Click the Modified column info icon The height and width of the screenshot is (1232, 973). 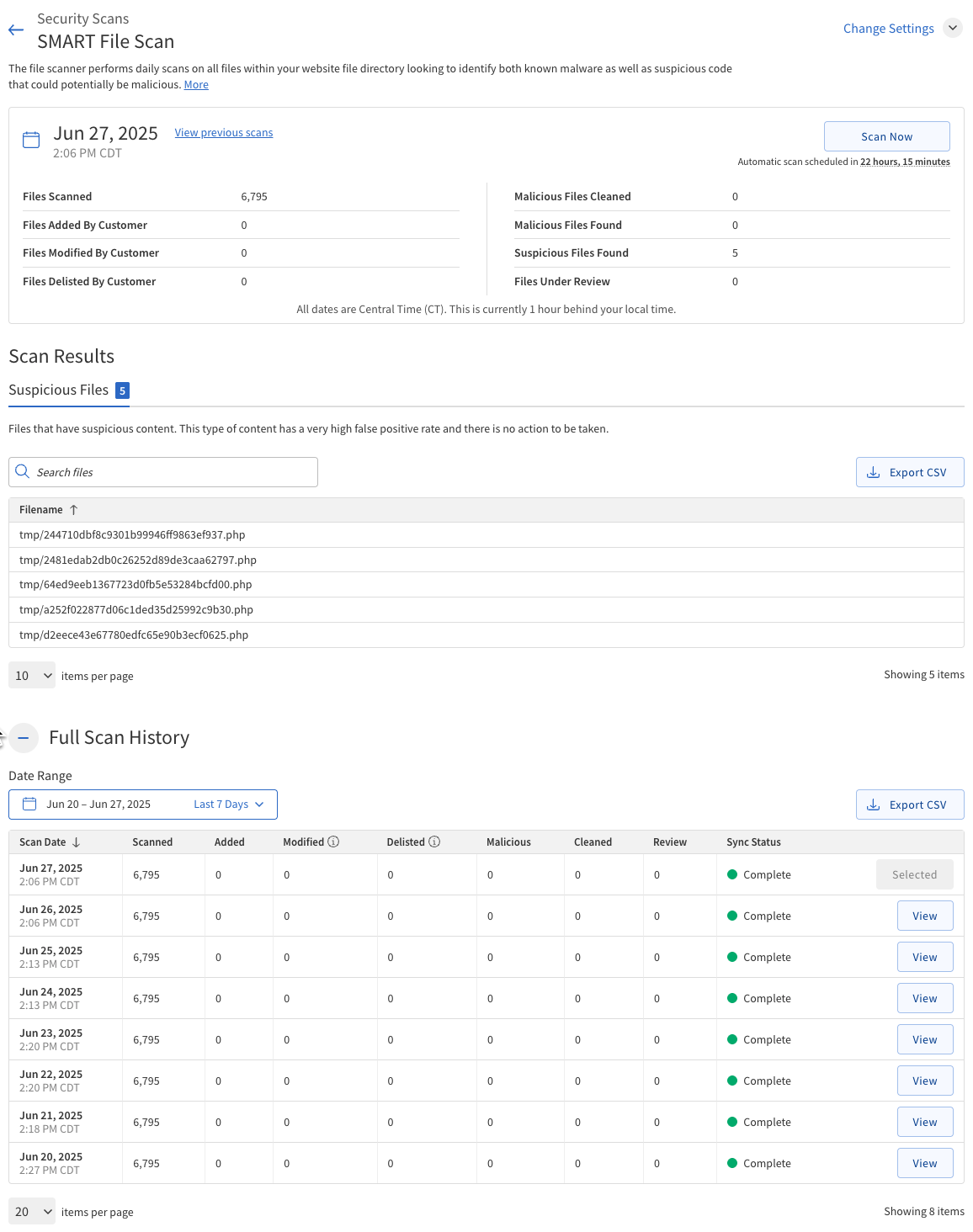click(x=333, y=842)
